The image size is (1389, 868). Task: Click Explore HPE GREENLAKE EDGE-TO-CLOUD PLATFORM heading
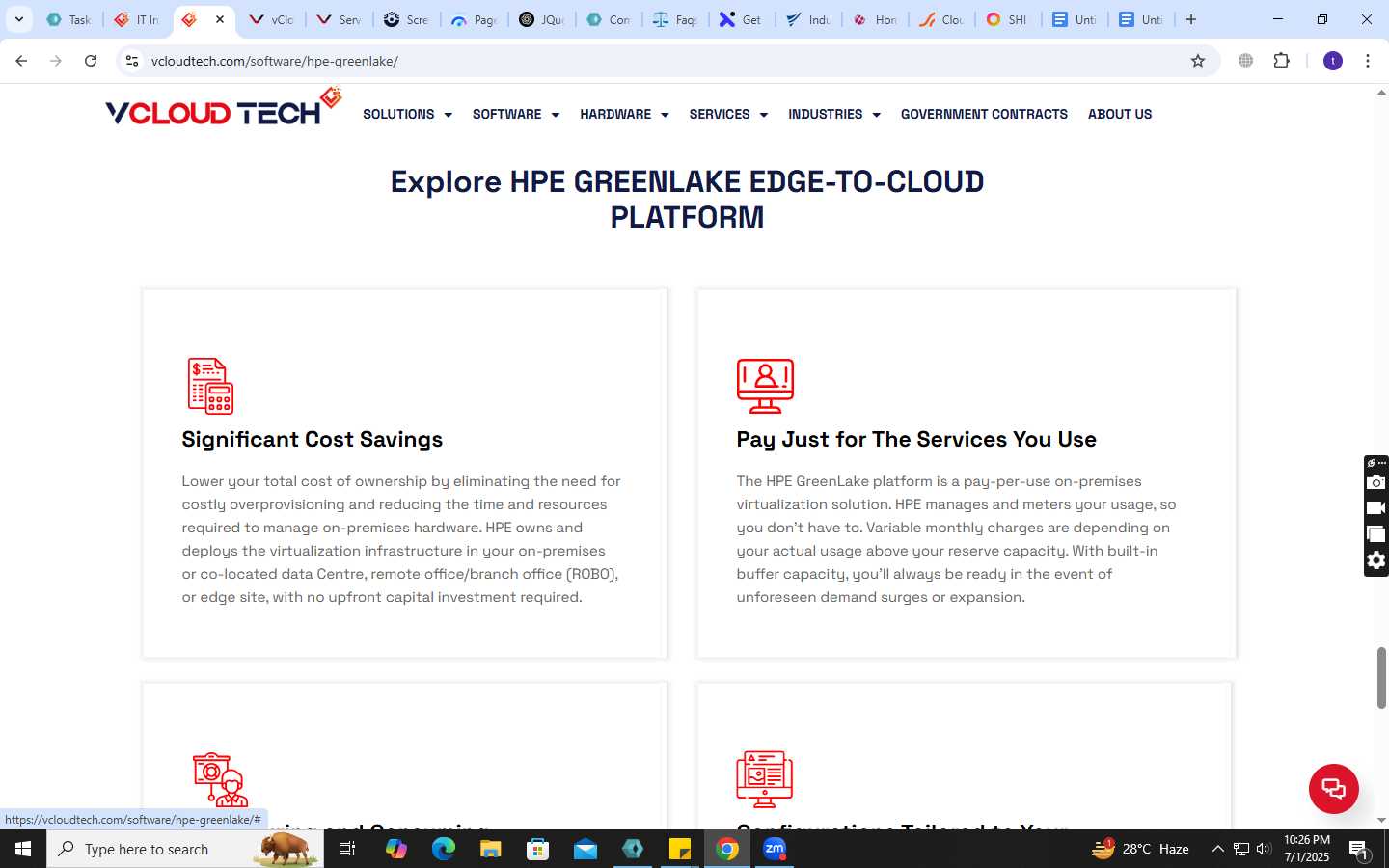[687, 199]
